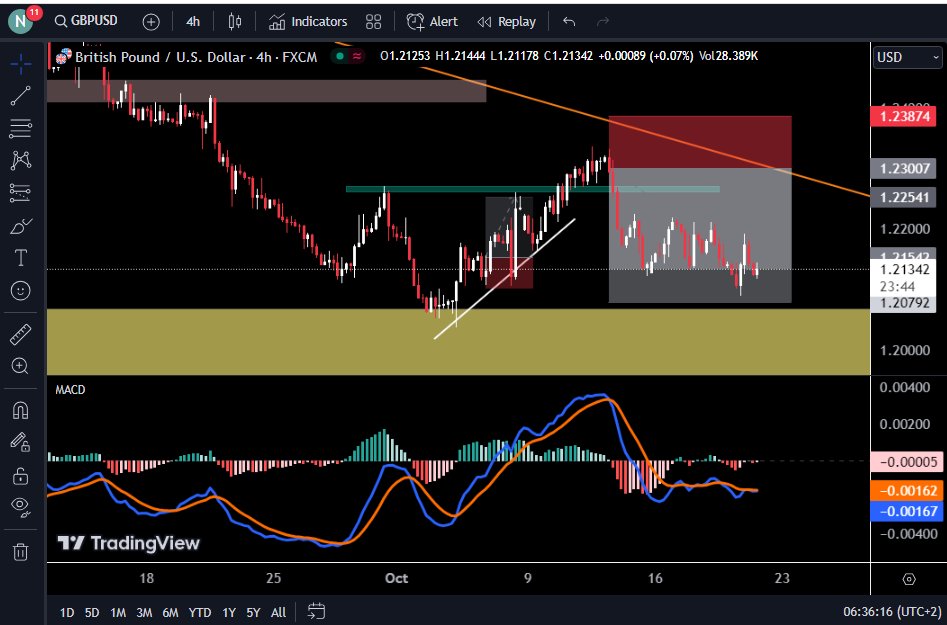947x625 pixels.
Task: Toggle market status green dot indicator
Action: tap(340, 56)
